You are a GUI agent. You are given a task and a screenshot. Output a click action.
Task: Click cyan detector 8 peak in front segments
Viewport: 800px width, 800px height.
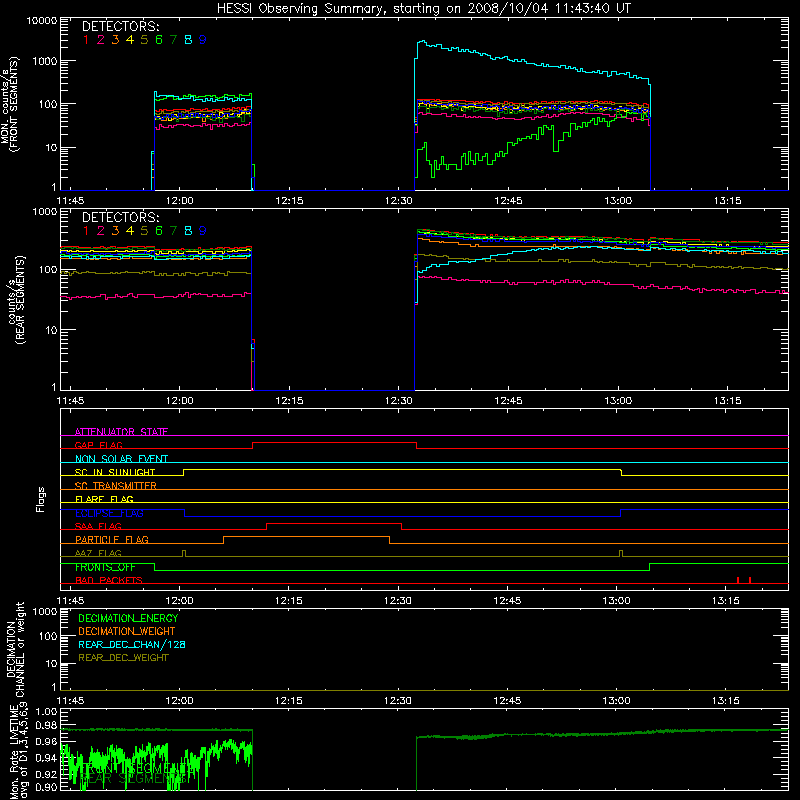click(x=421, y=41)
